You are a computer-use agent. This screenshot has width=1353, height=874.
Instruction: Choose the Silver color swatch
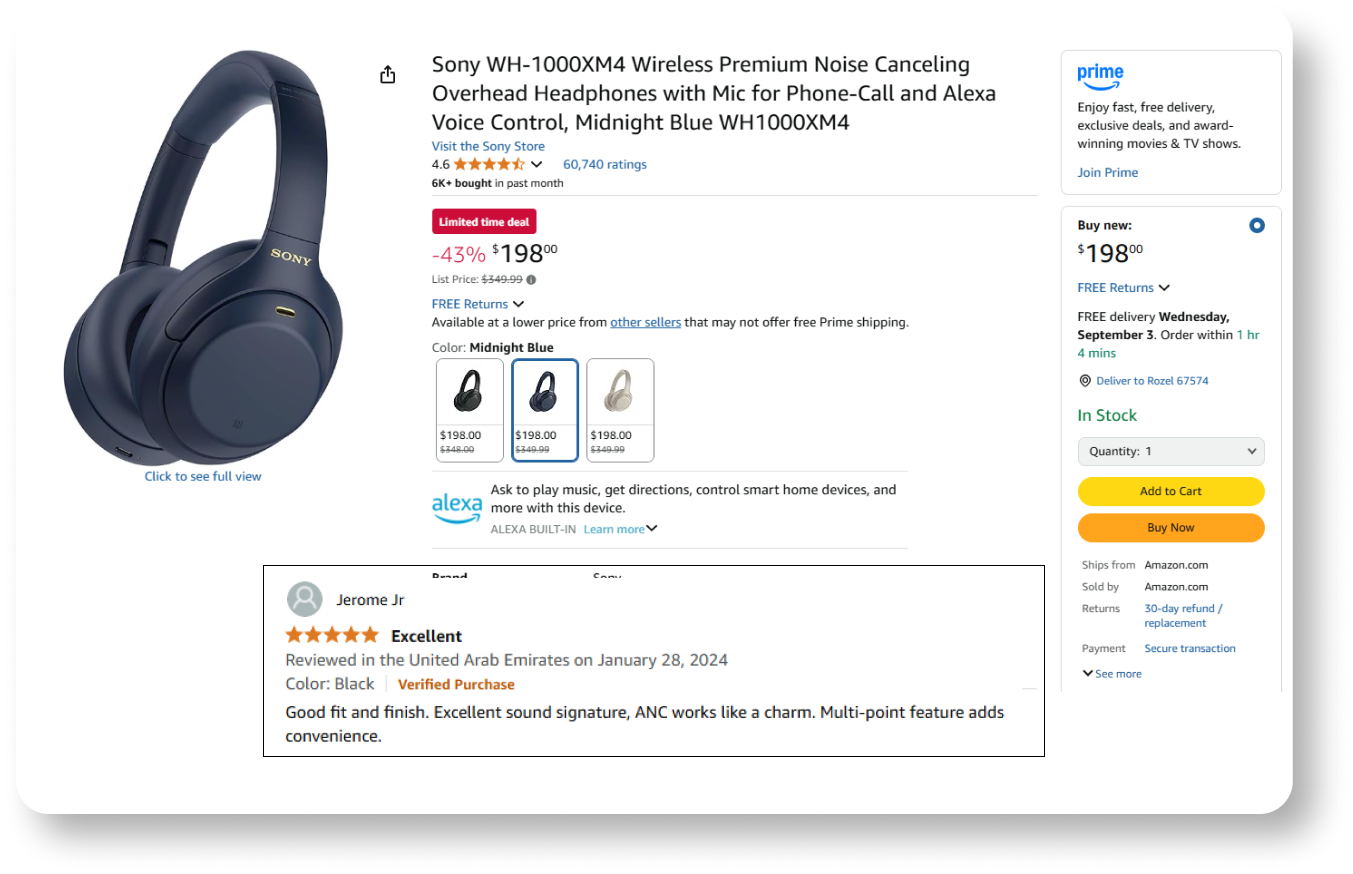(x=620, y=410)
